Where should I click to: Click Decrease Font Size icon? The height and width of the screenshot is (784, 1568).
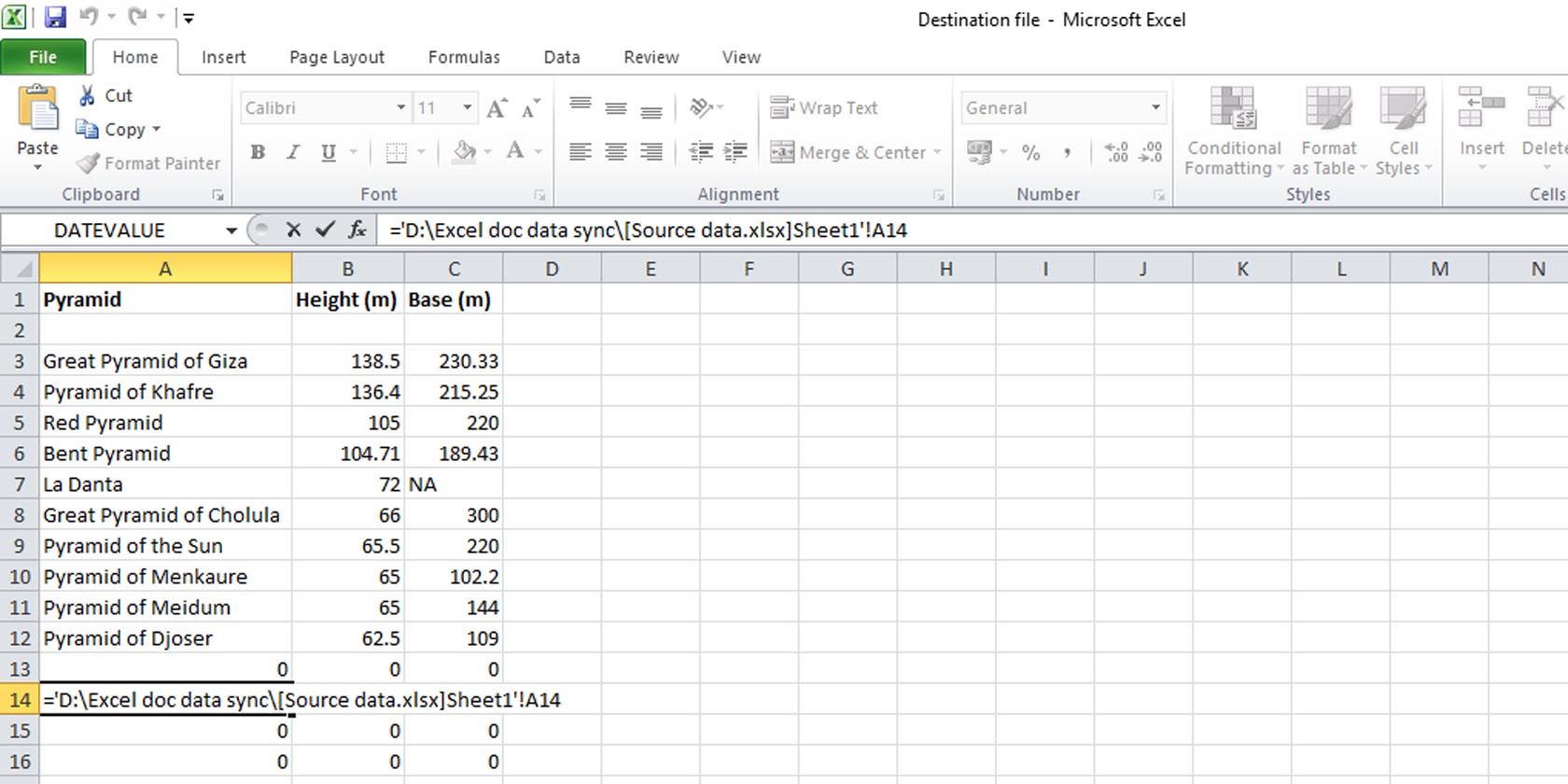click(x=530, y=108)
